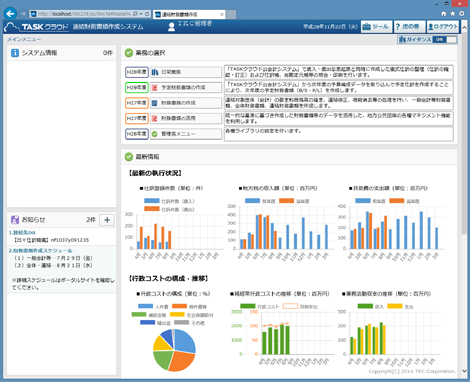Image resolution: width=470 pixels, height=383 pixels.
Task: Click the plus icon in お知らせ panel
Action: point(107,220)
